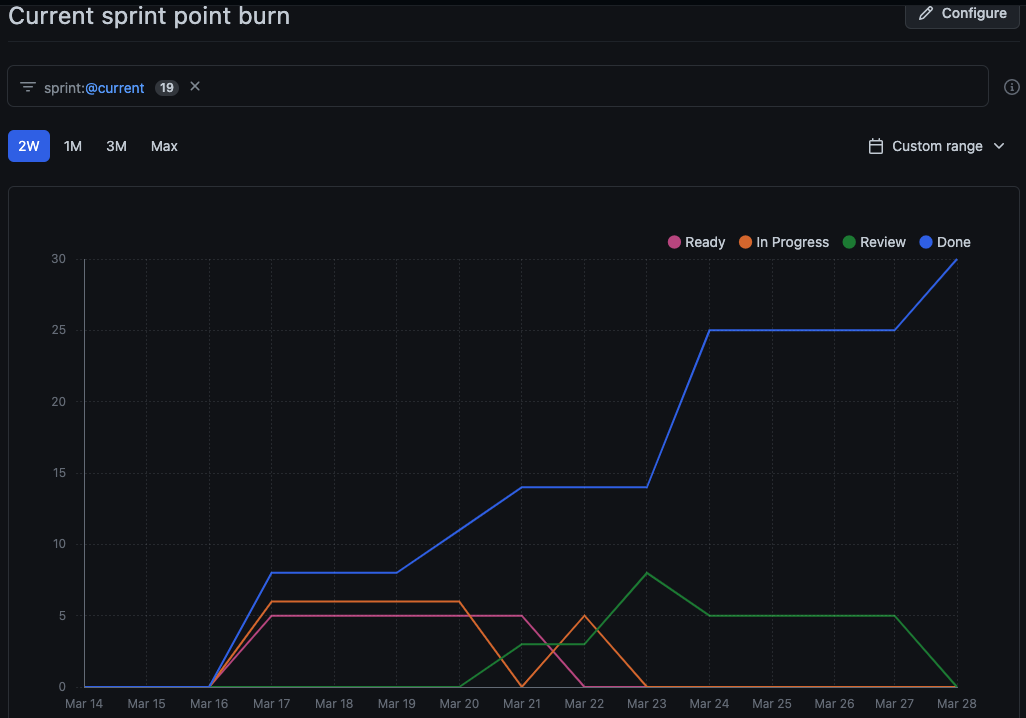1026x718 pixels.
Task: Select the Max time range option
Action: tap(163, 146)
